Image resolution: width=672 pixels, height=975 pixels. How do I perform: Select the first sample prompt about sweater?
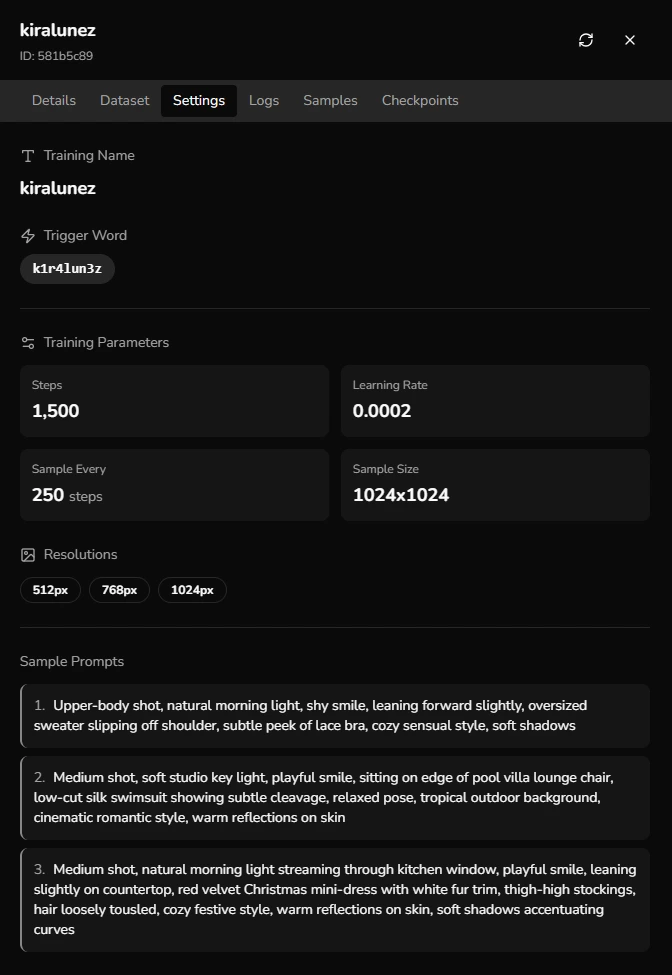tap(335, 716)
